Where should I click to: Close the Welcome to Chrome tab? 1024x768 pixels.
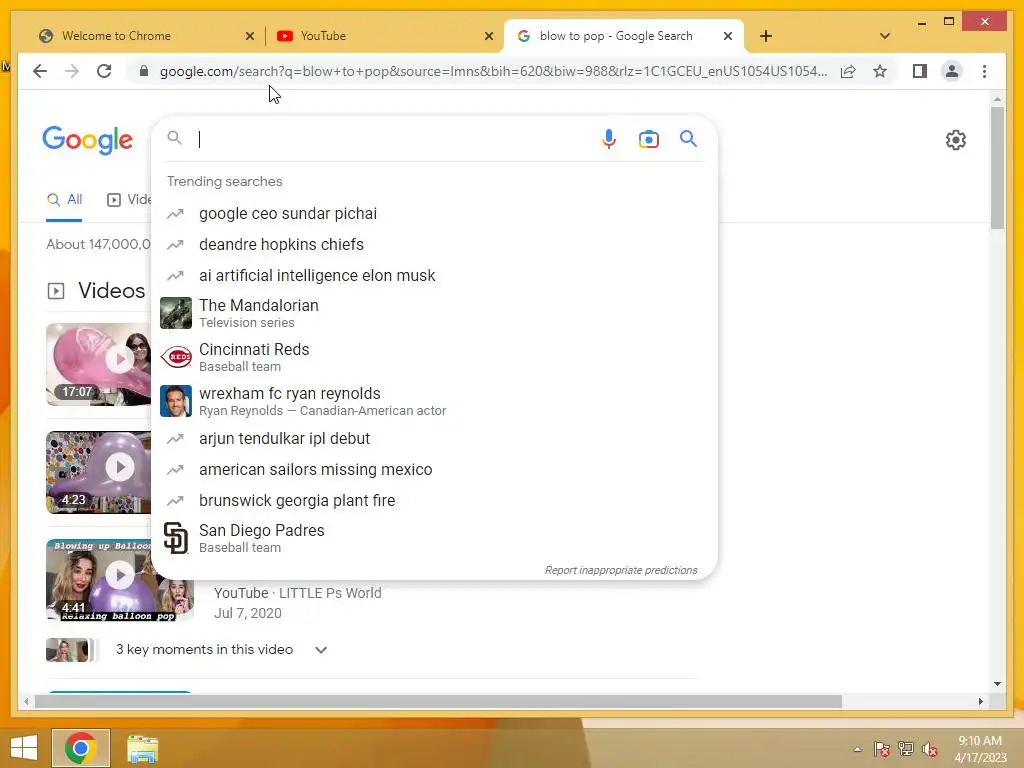(249, 37)
